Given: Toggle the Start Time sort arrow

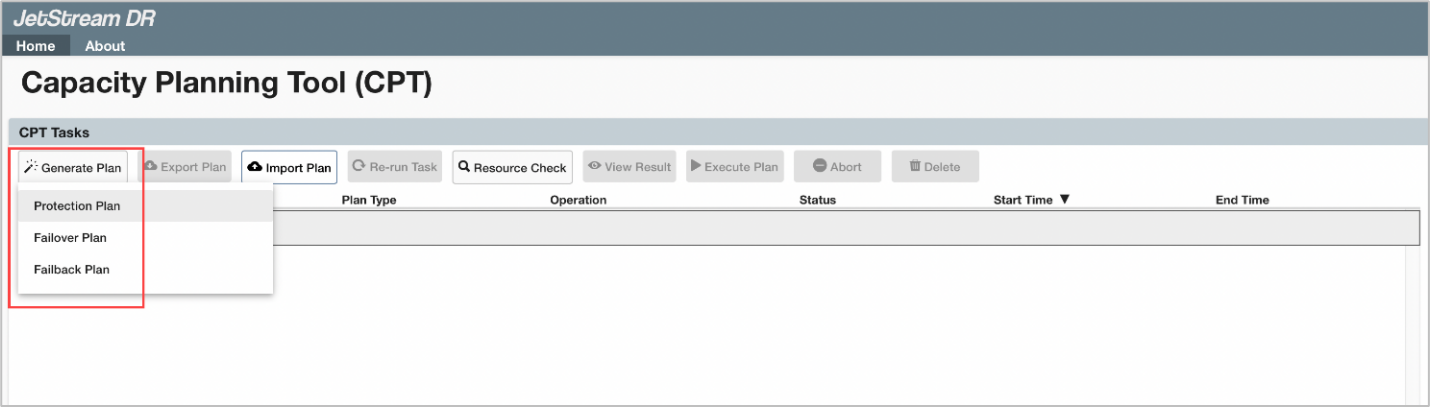Looking at the screenshot, I should pos(1064,199).
